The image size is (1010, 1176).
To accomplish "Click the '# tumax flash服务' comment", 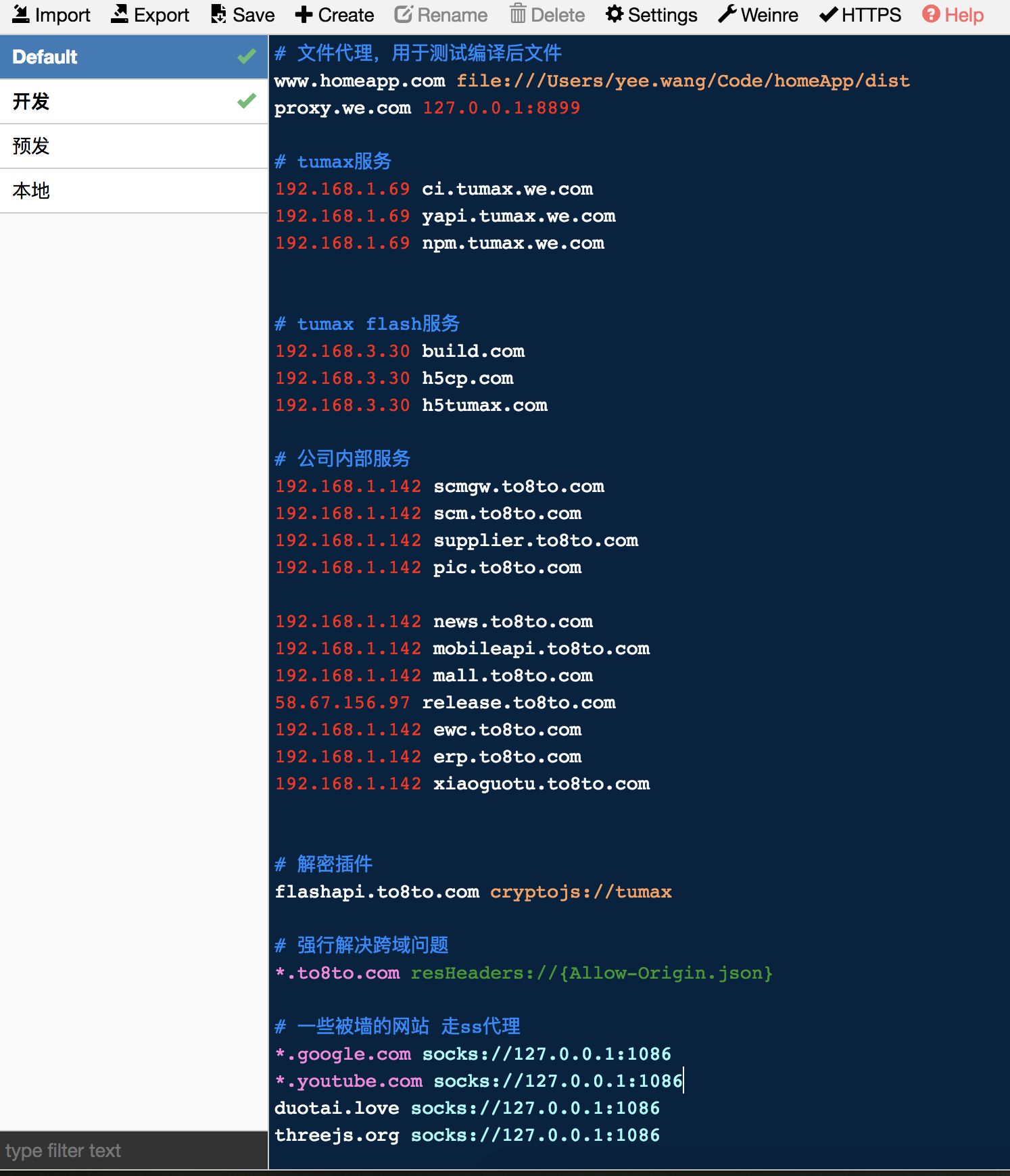I will (x=367, y=324).
